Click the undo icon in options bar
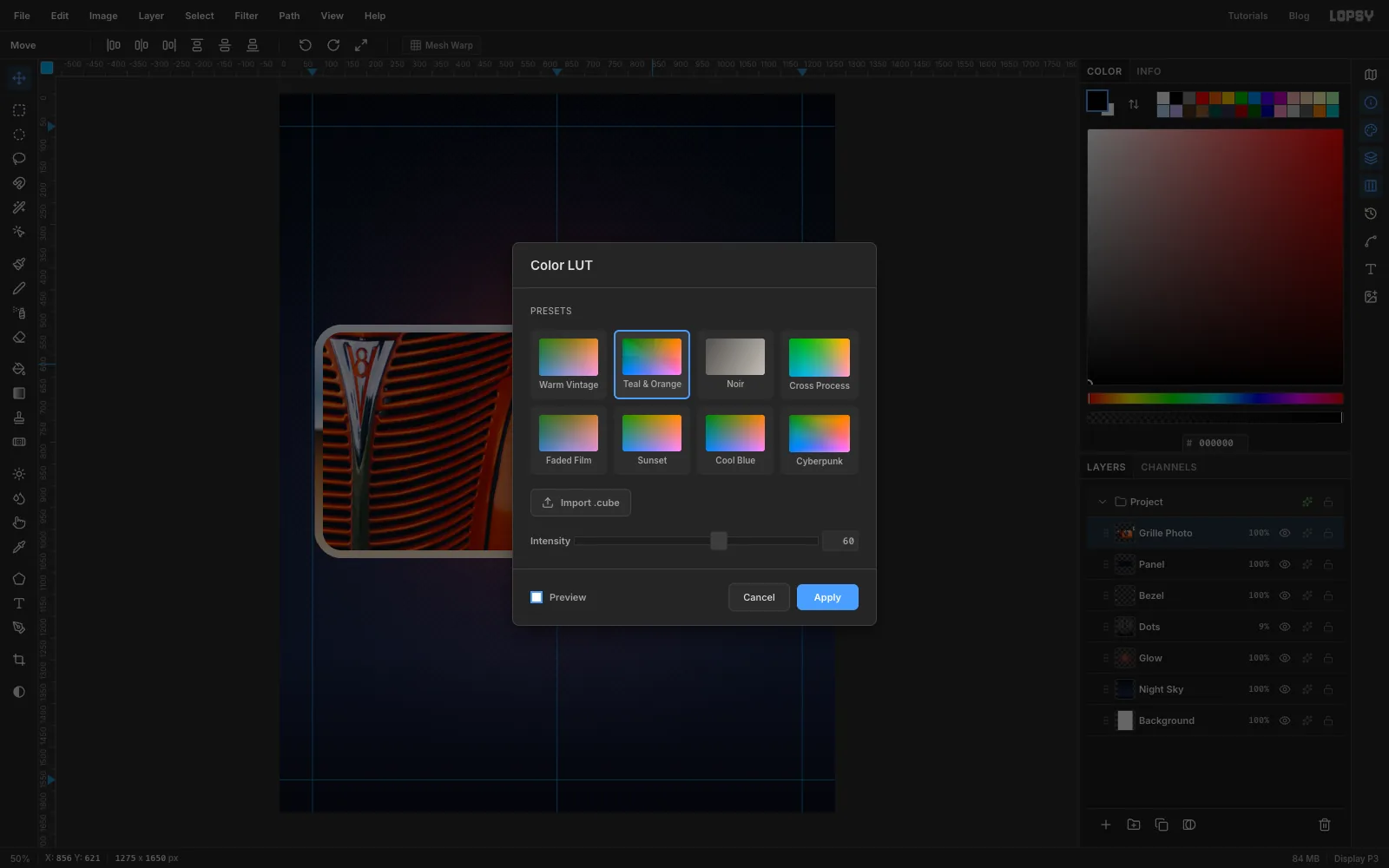Image resolution: width=1389 pixels, height=868 pixels. pos(306,45)
